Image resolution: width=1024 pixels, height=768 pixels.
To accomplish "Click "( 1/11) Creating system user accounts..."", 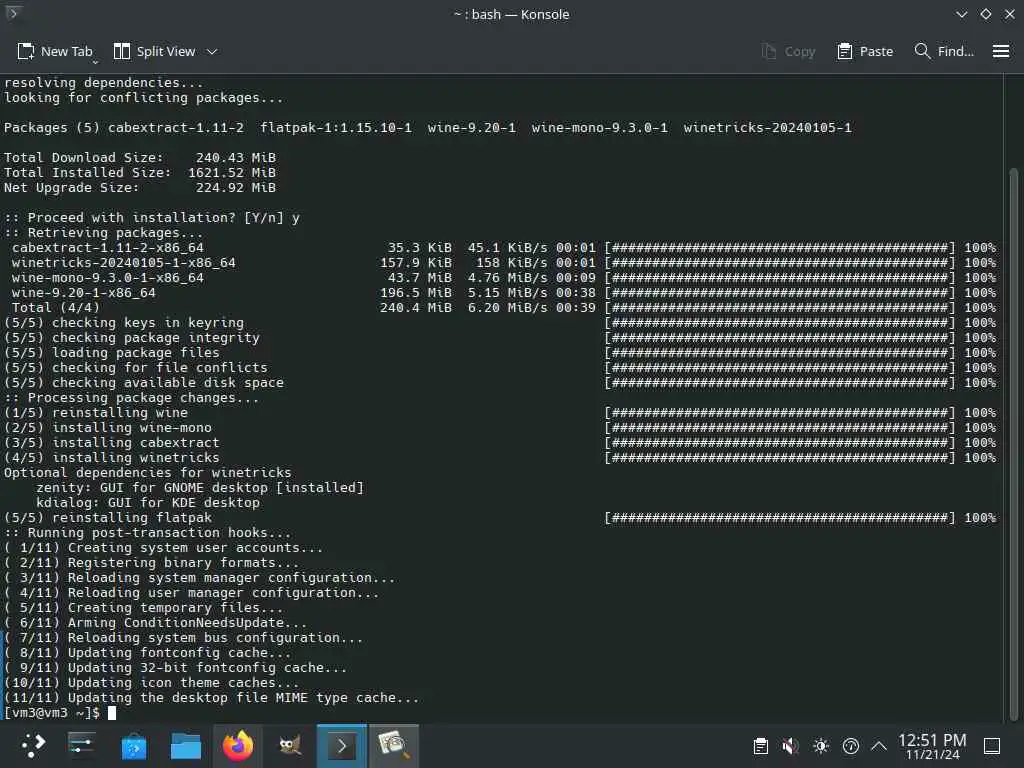I will pyautogui.click(x=163, y=548).
